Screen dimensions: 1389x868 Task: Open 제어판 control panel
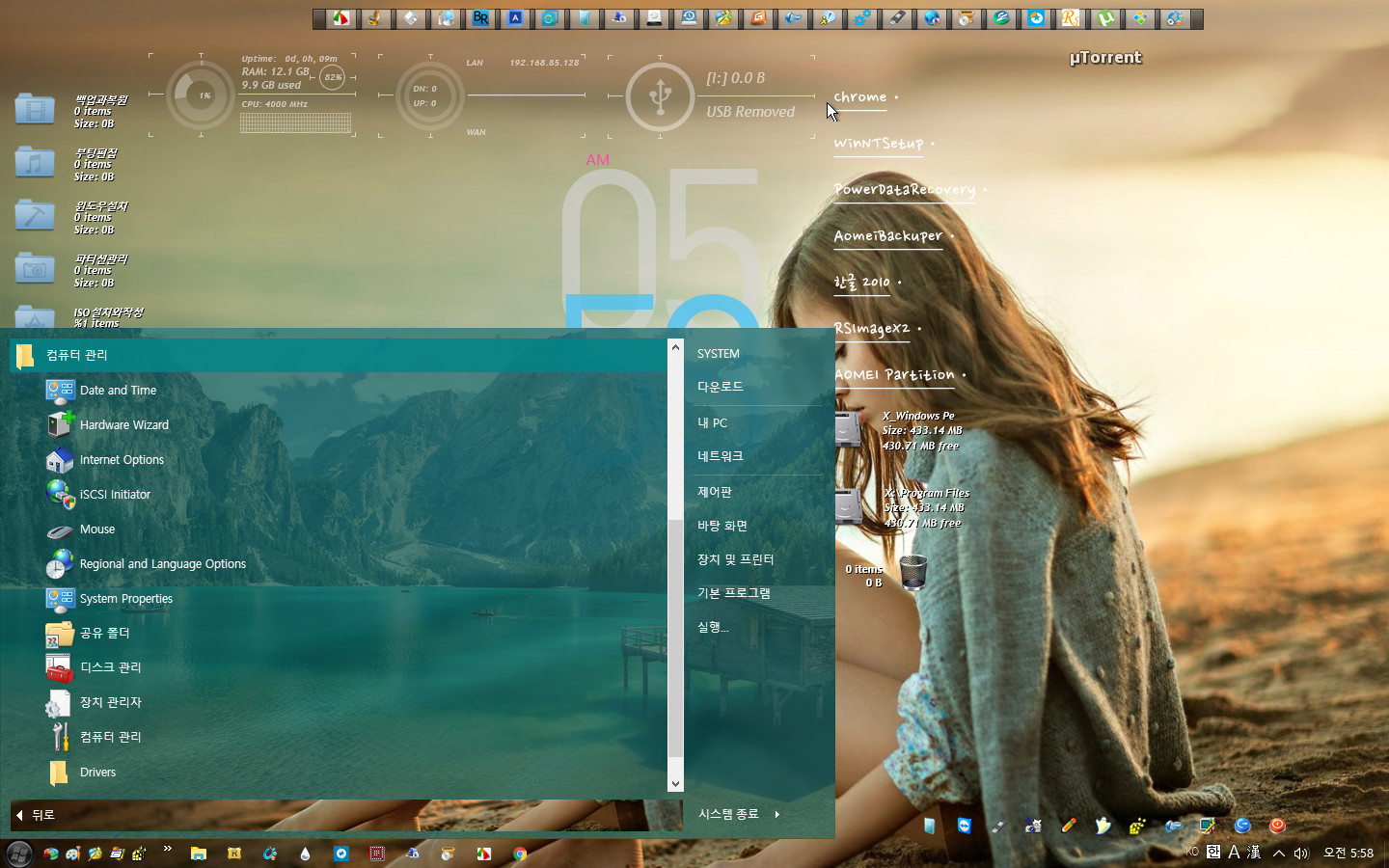pyautogui.click(x=715, y=492)
